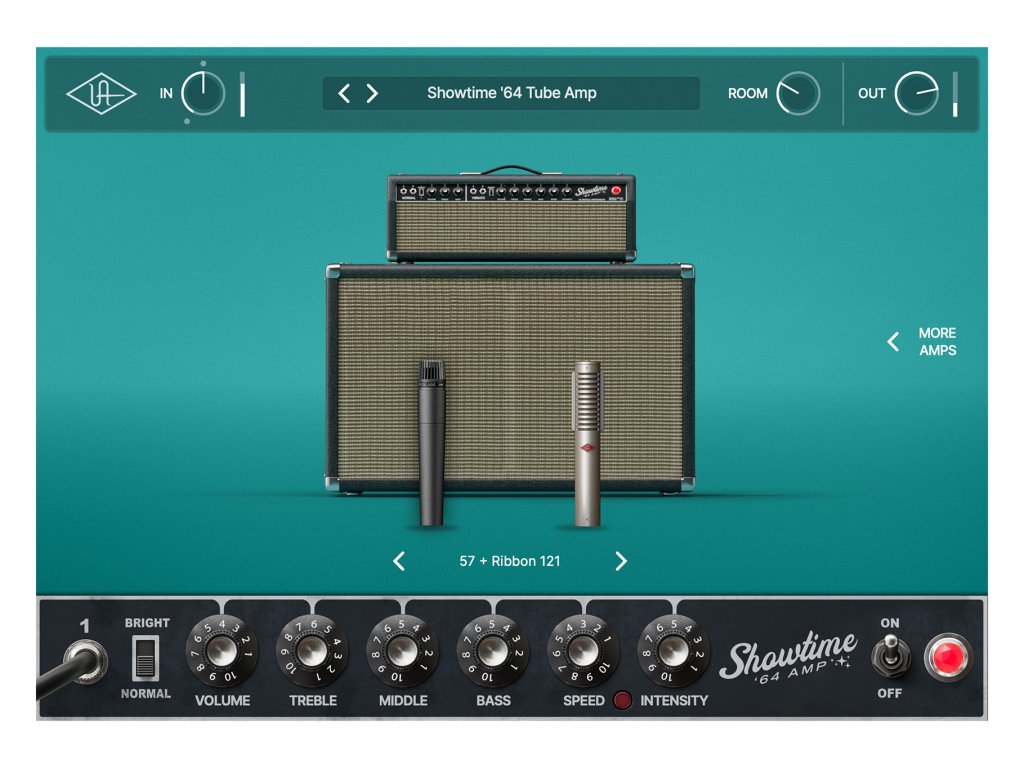The width and height of the screenshot is (1024, 768).
Task: Adjust the ROOM knob
Action: pos(798,93)
